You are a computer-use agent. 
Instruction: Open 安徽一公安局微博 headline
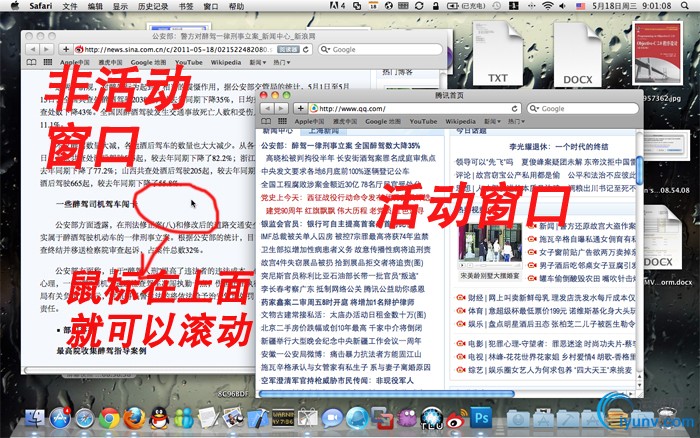pos(341,354)
